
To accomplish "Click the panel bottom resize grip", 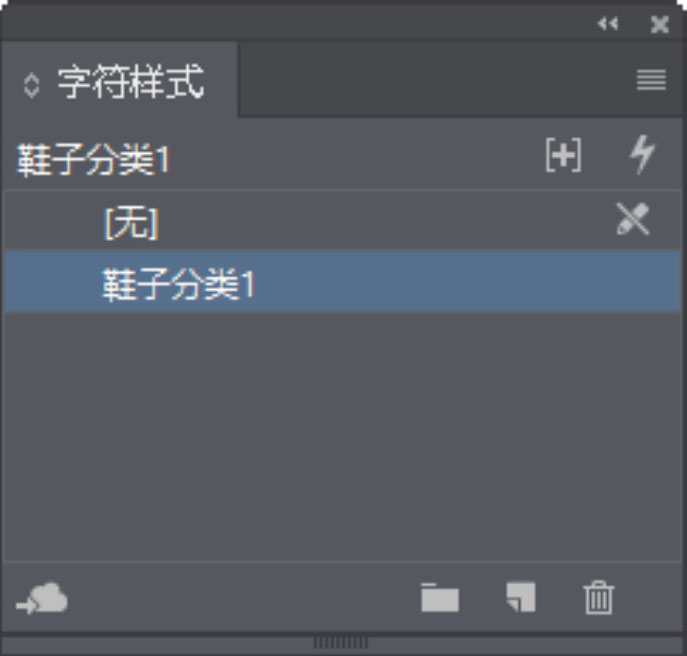I will coord(341,643).
